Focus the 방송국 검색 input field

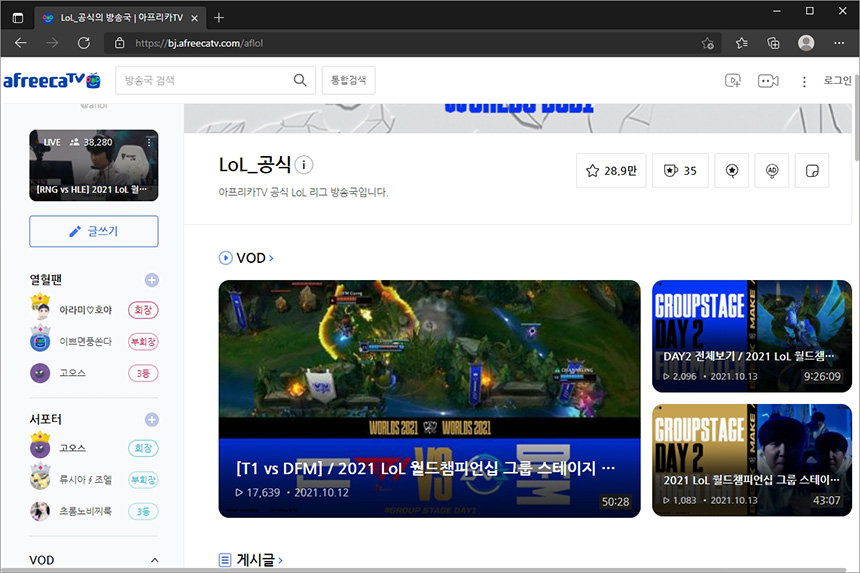pyautogui.click(x=206, y=80)
